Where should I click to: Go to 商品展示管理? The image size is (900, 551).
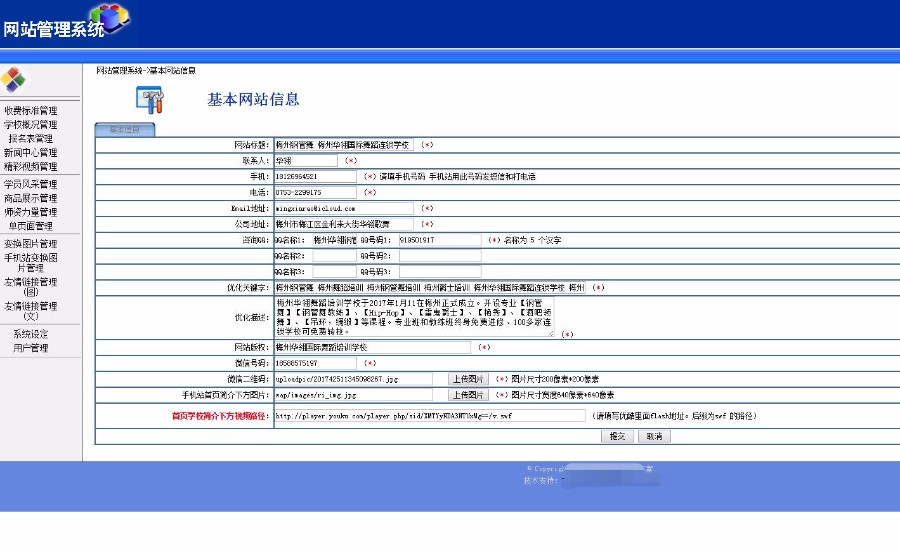[x=30, y=198]
